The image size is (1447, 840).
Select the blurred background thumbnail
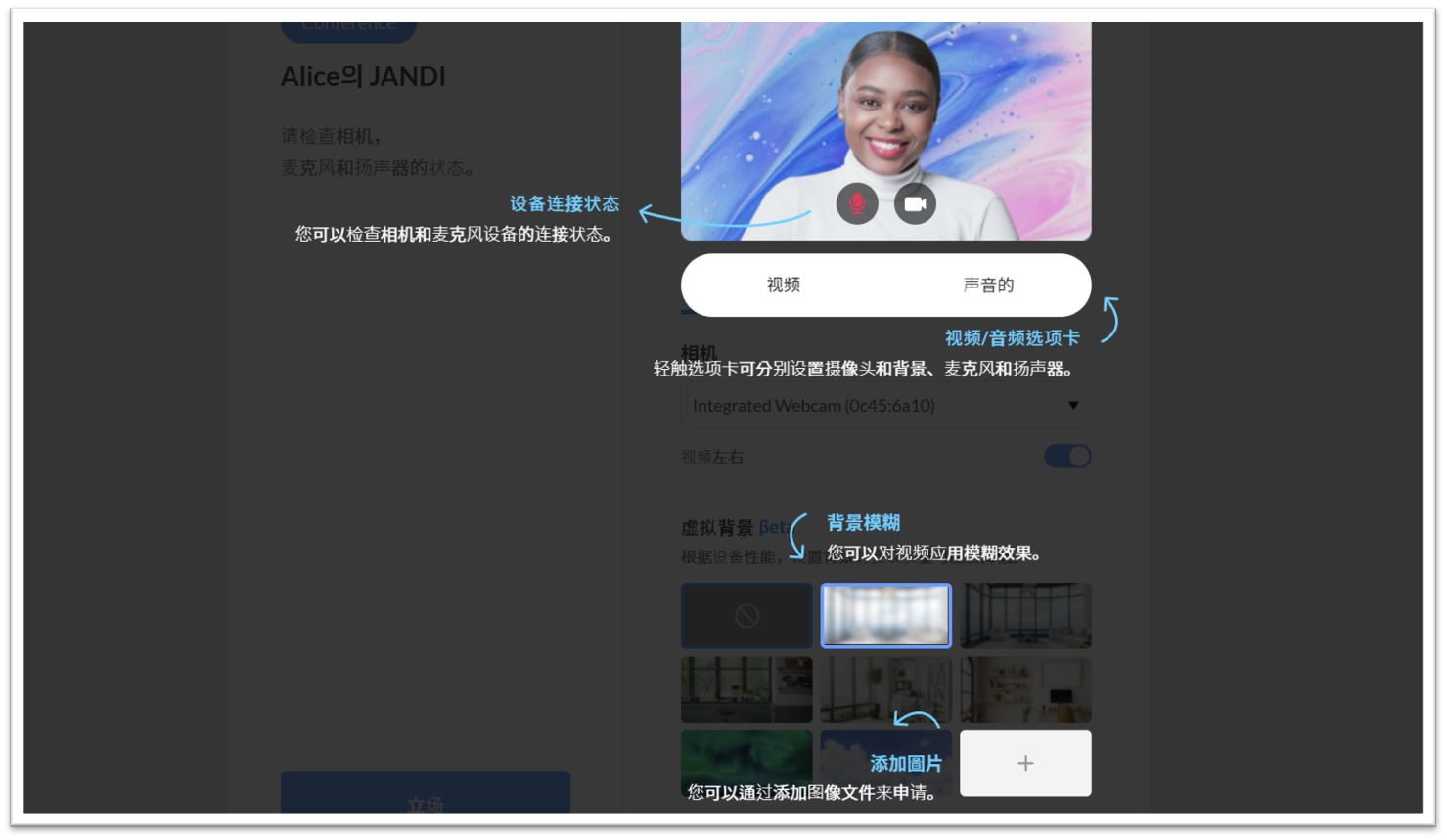tap(885, 616)
